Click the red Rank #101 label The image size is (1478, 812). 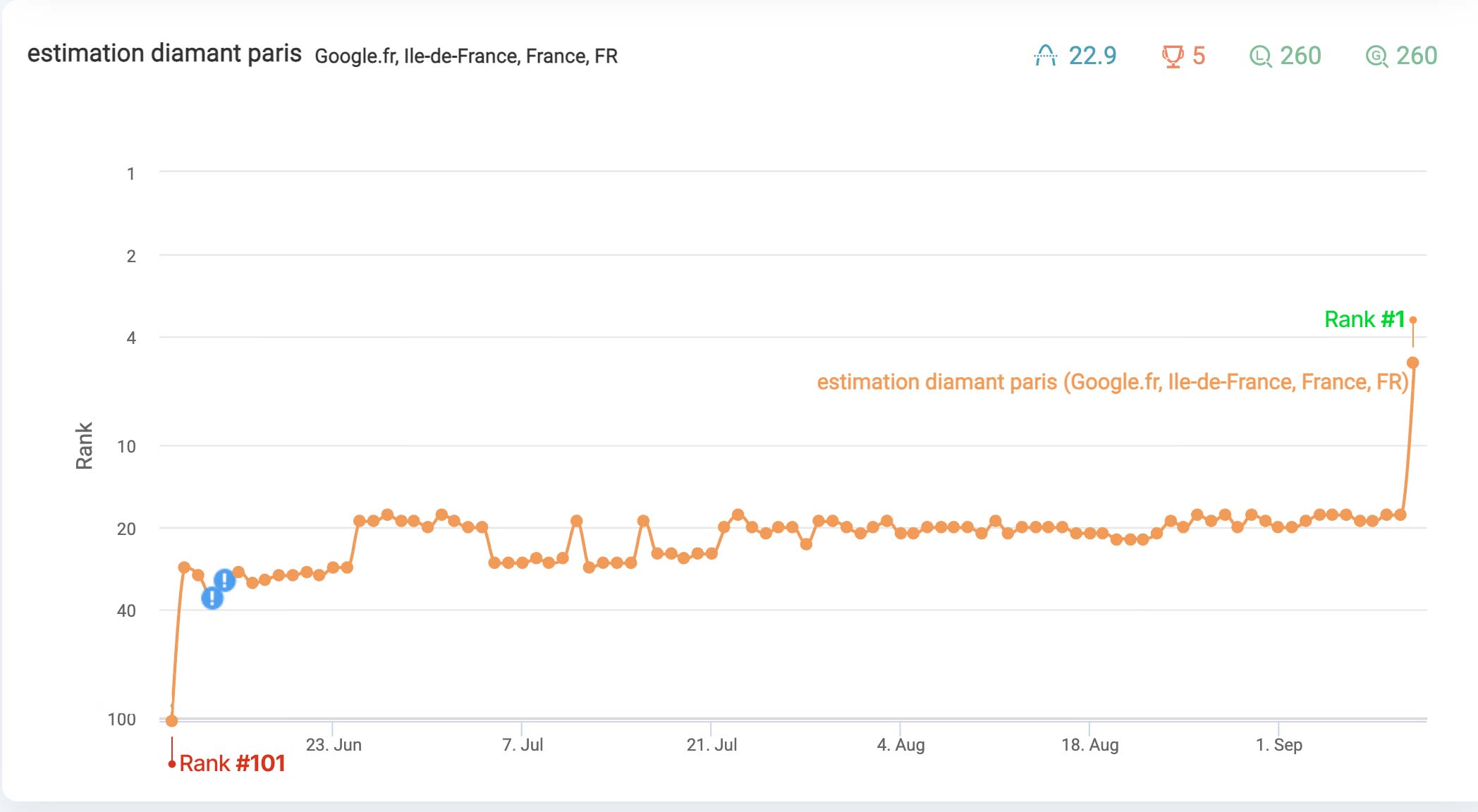point(232,763)
